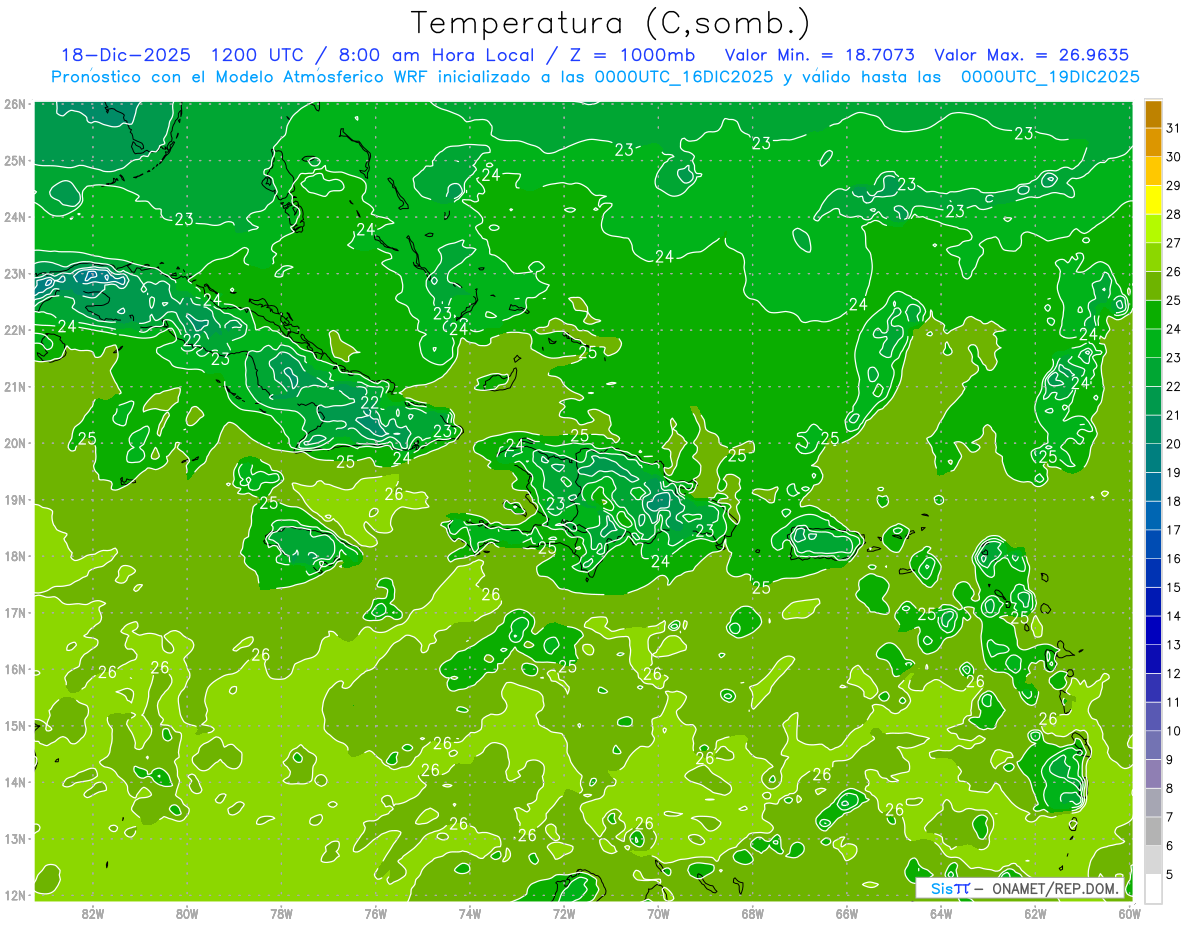Click the 24N latitude axis label
The height and width of the screenshot is (927, 1200).
15,217
